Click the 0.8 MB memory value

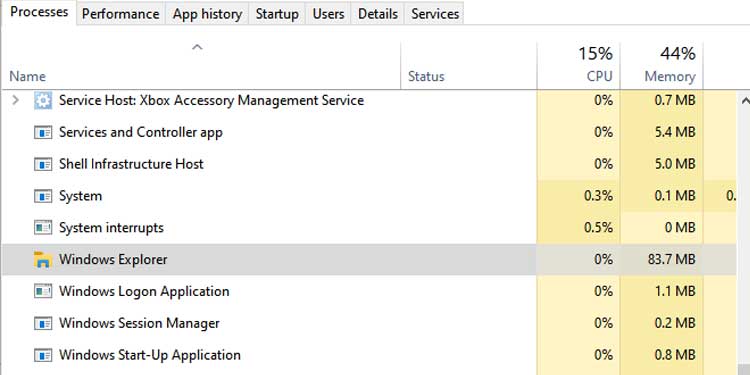coord(674,355)
